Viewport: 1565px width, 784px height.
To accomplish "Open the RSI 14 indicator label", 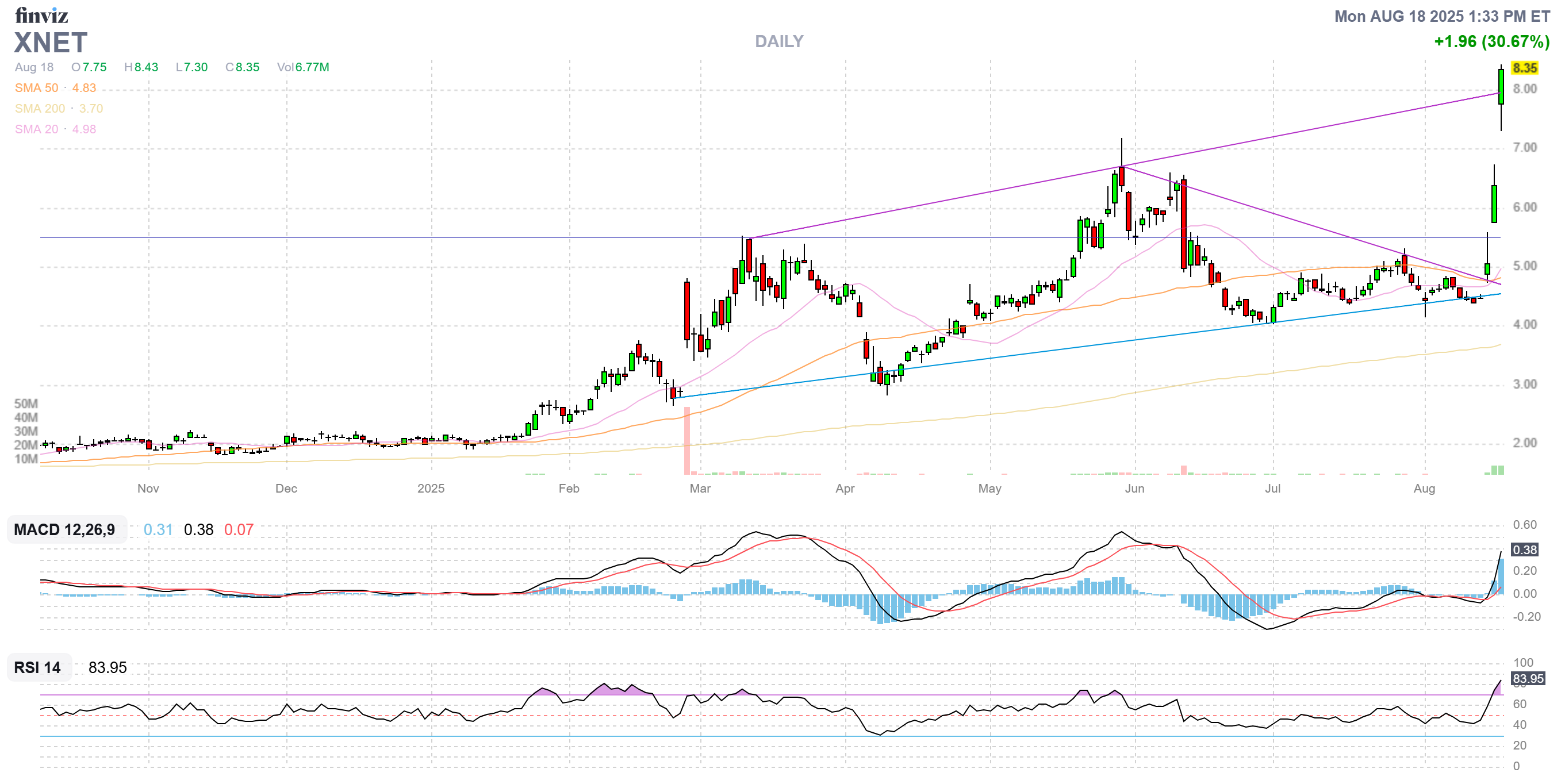I will [37, 667].
